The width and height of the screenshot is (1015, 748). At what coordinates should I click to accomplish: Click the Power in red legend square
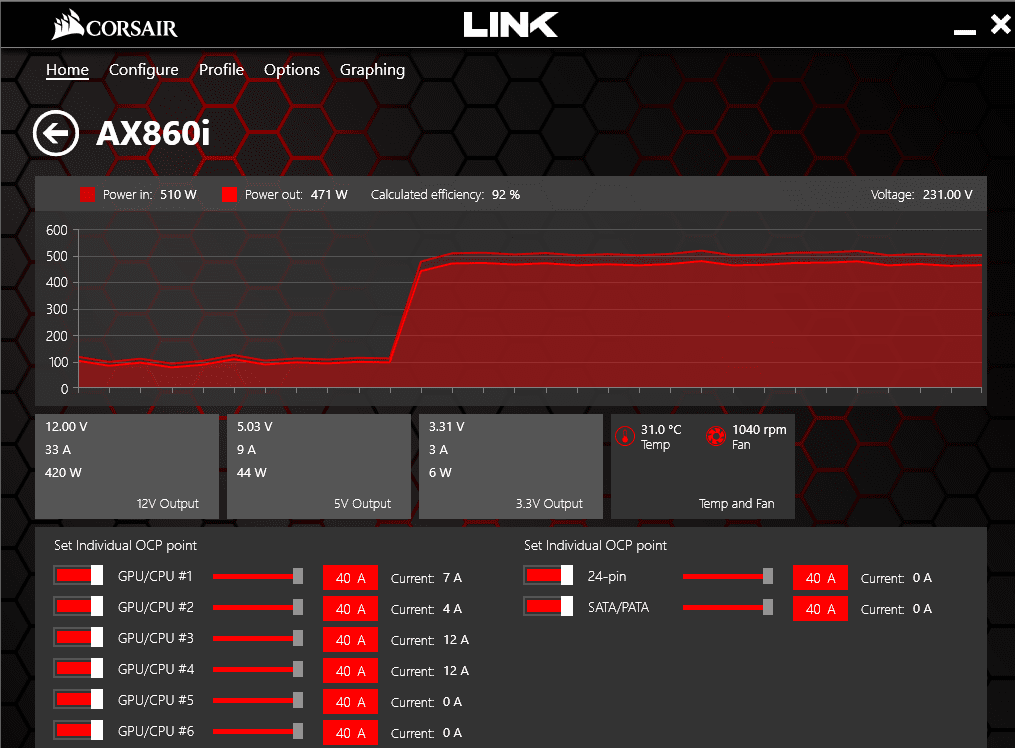87,195
